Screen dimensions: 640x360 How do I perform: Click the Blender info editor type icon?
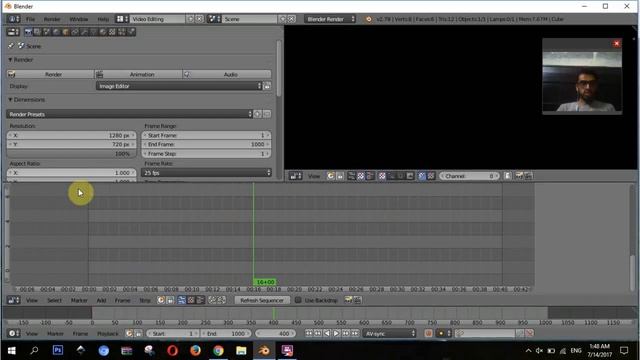pos(14,19)
